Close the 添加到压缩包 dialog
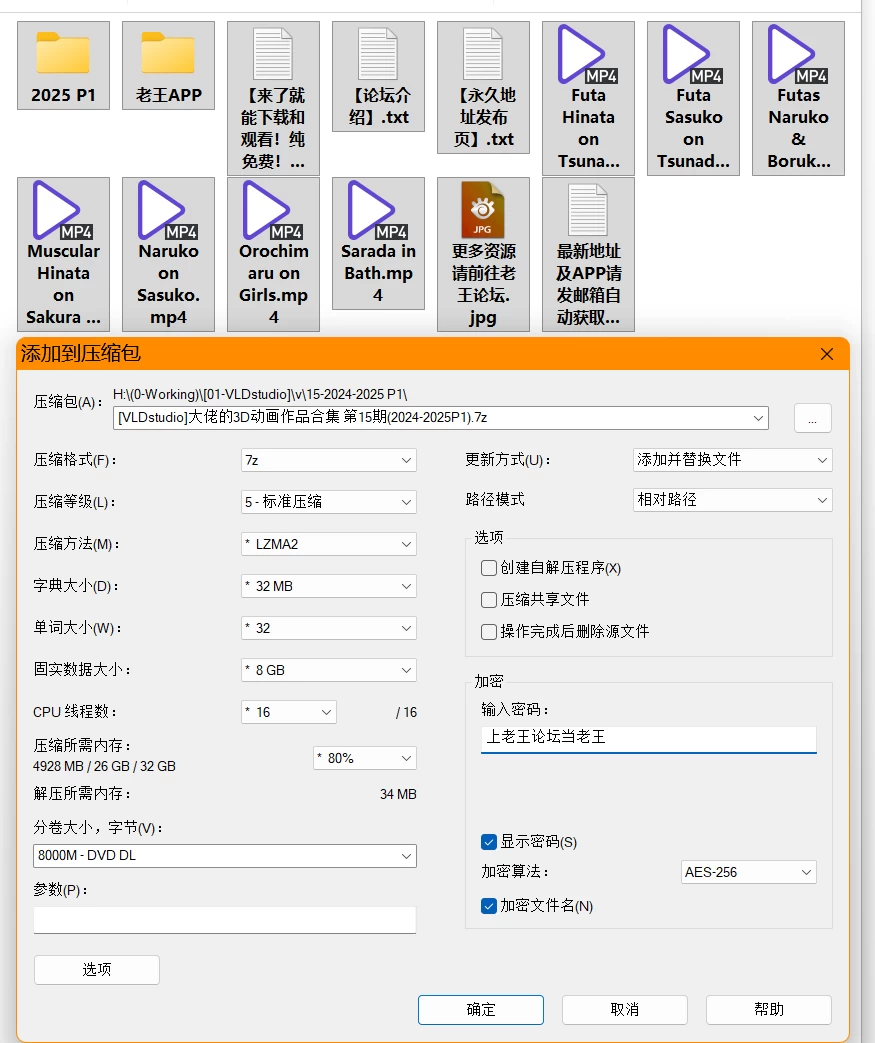Screen dimensions: 875x1043 tap(827, 354)
